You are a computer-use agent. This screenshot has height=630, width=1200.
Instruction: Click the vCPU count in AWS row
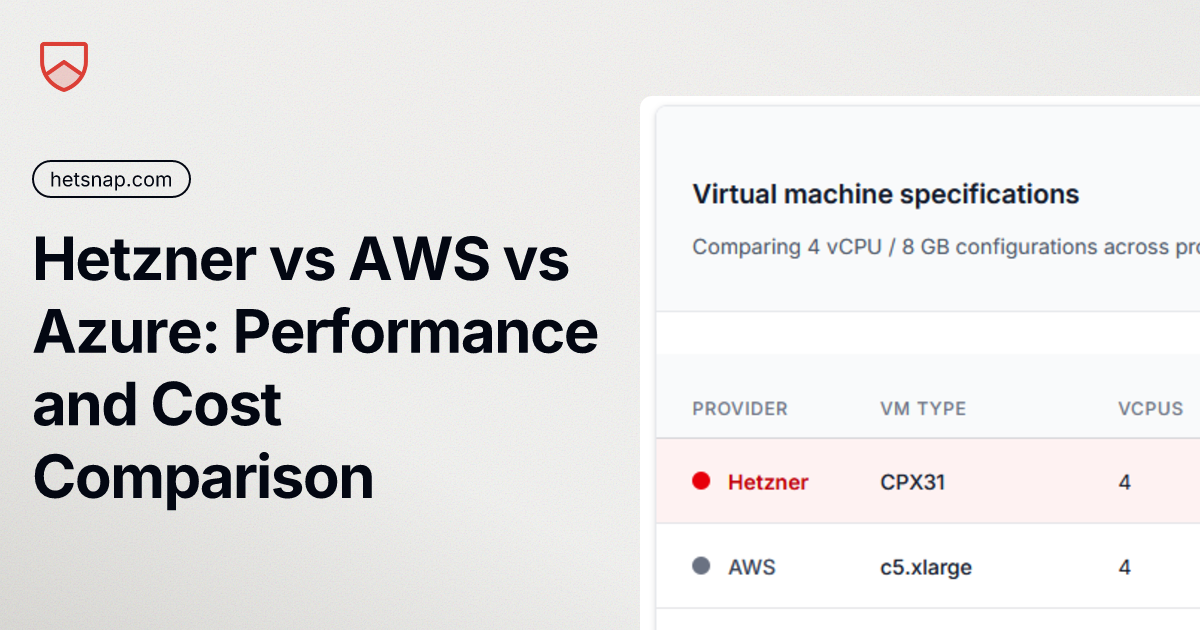(x=1125, y=567)
